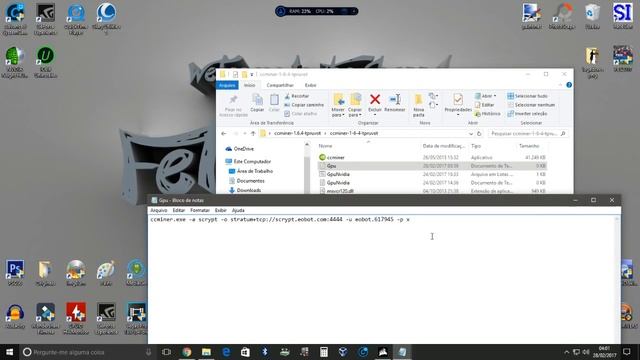Select Área de Trabalho in navigation pane
This screenshot has width=640, height=360.
(251, 171)
